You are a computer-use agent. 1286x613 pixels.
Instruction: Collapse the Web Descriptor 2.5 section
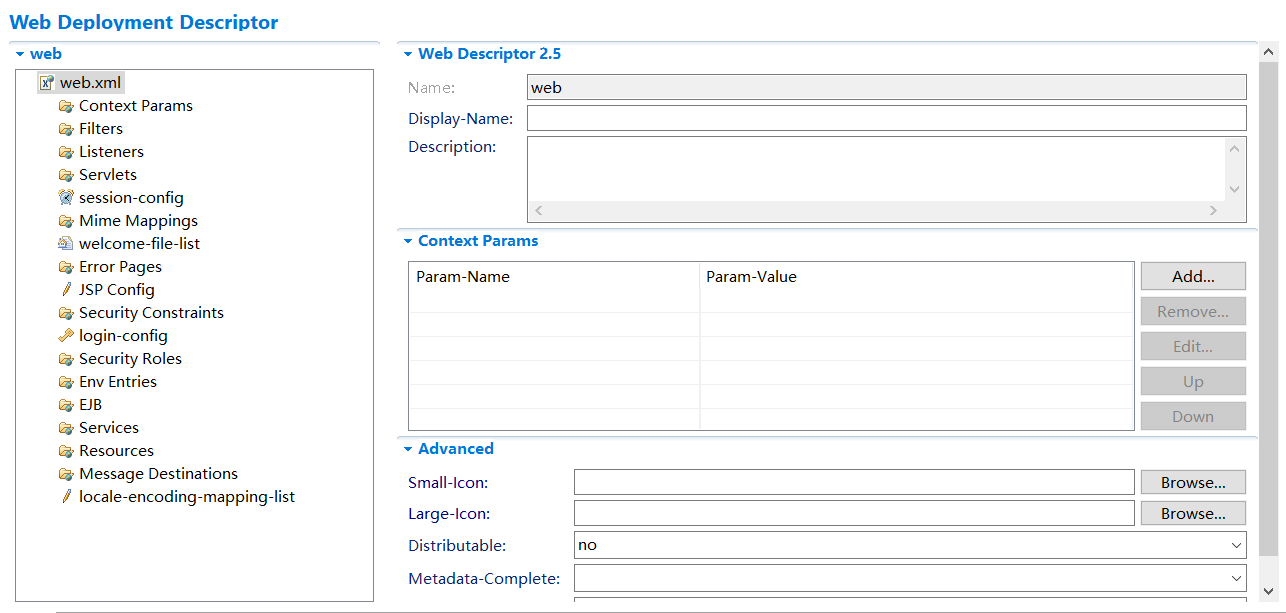point(408,54)
